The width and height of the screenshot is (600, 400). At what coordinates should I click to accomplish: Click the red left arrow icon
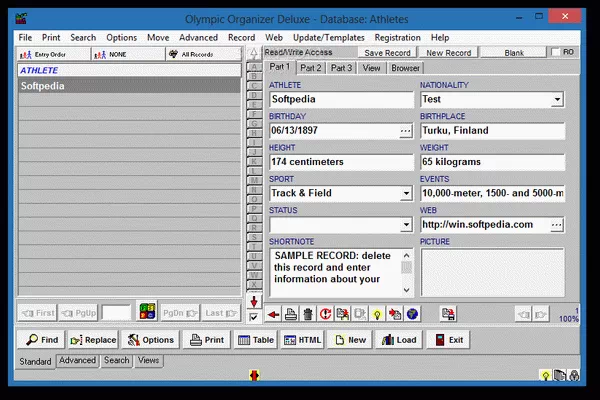tap(274, 315)
